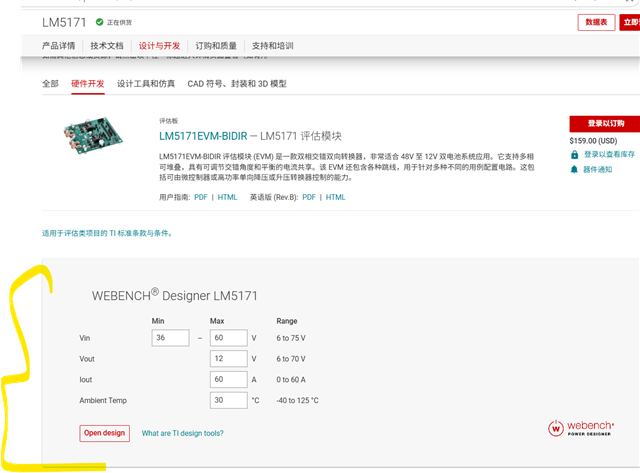640x473 pixels.
Task: Click the 0 to 60 A range text
Action: [291, 380]
